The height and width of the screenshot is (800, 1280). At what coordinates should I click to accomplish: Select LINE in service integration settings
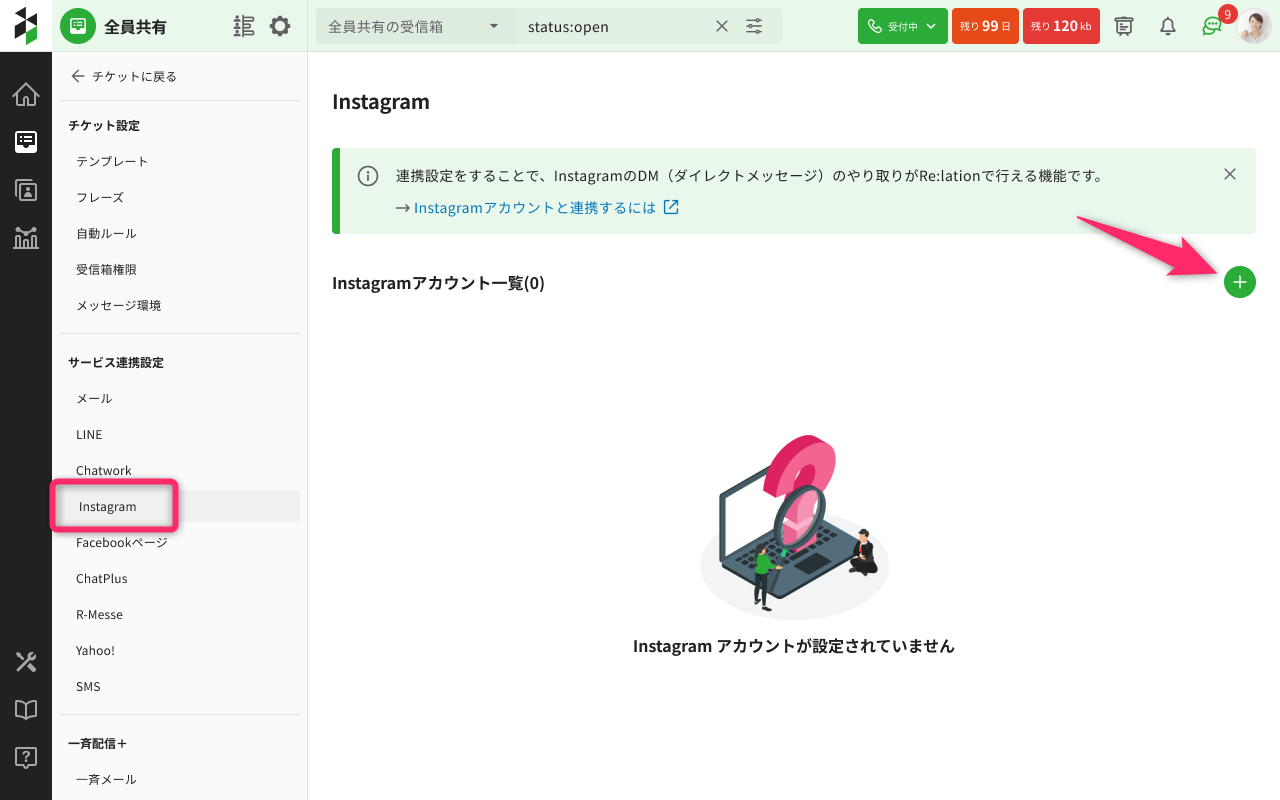pyautogui.click(x=89, y=435)
